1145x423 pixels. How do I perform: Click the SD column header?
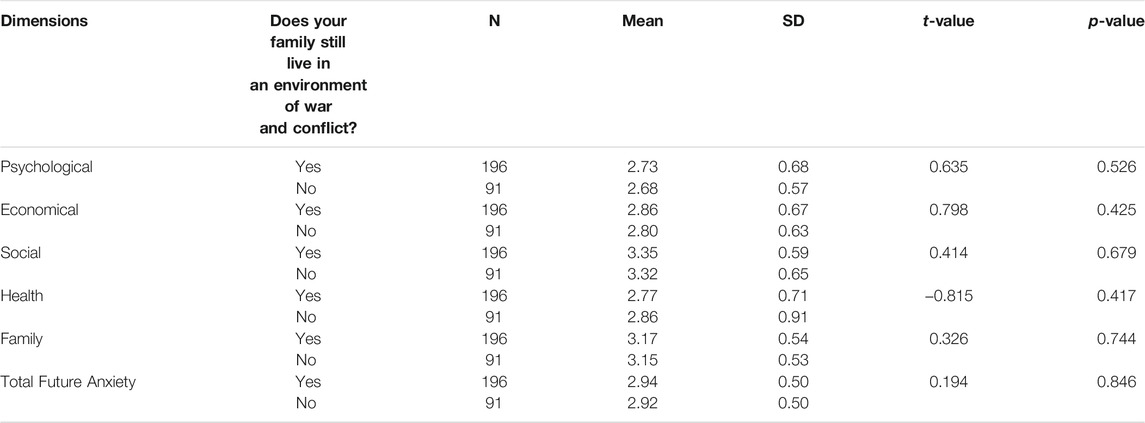[793, 21]
